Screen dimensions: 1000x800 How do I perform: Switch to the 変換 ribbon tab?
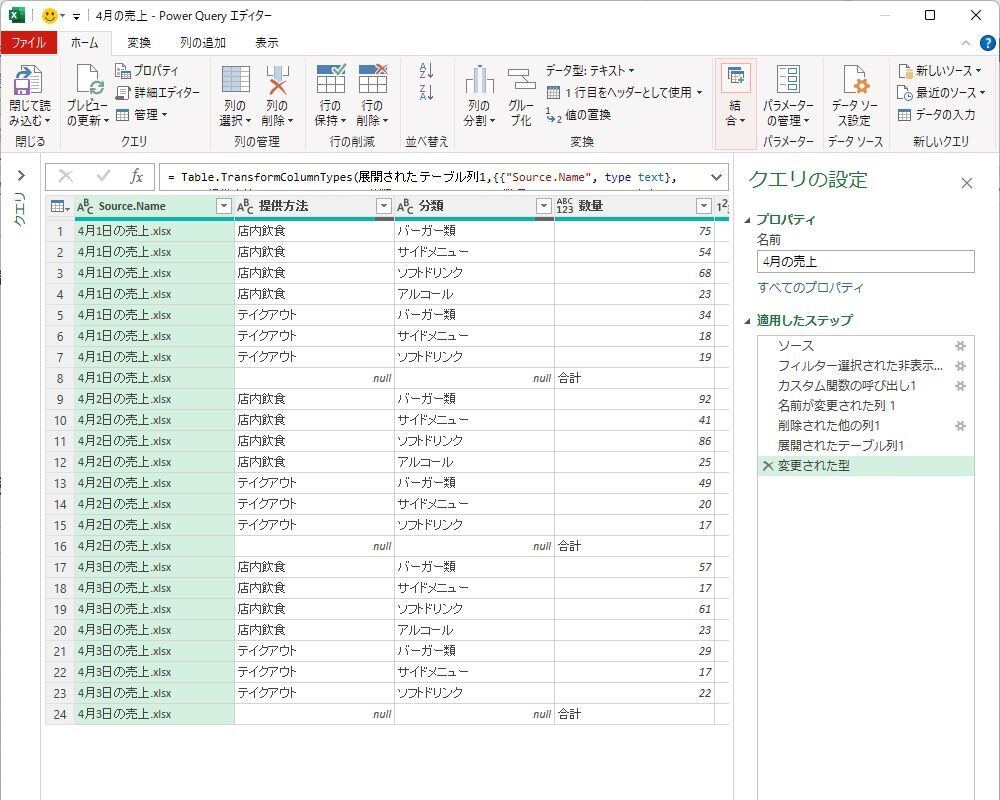[x=139, y=43]
